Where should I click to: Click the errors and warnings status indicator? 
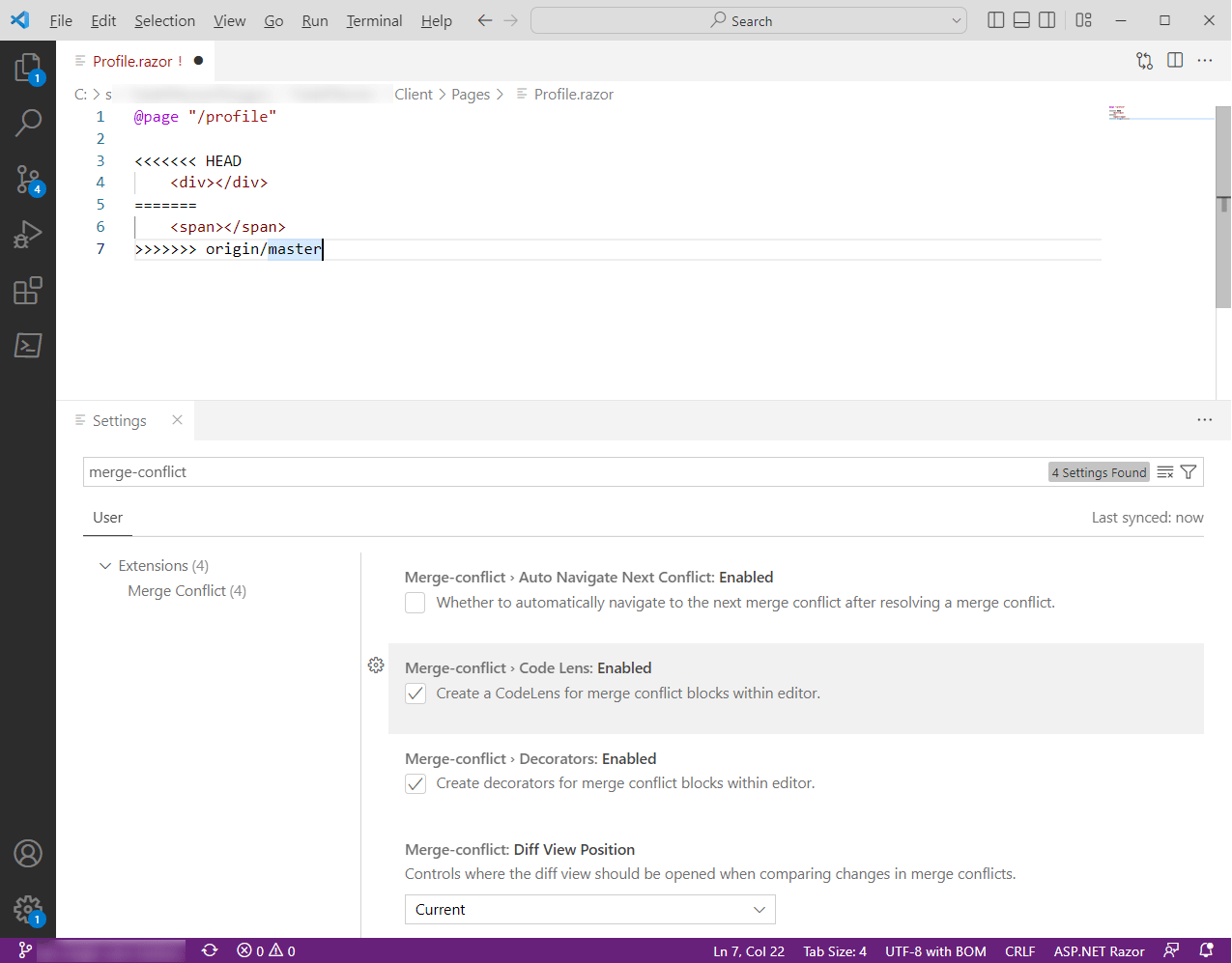[x=265, y=950]
